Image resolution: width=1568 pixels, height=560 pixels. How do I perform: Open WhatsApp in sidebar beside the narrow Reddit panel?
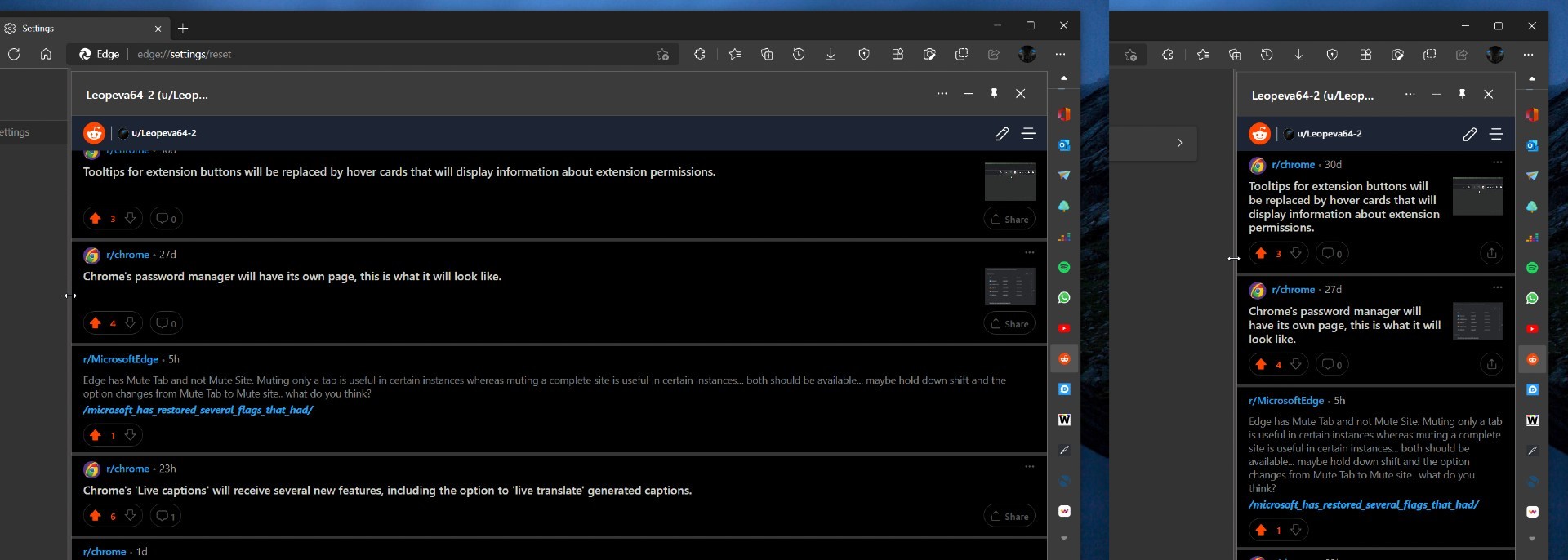1531,299
